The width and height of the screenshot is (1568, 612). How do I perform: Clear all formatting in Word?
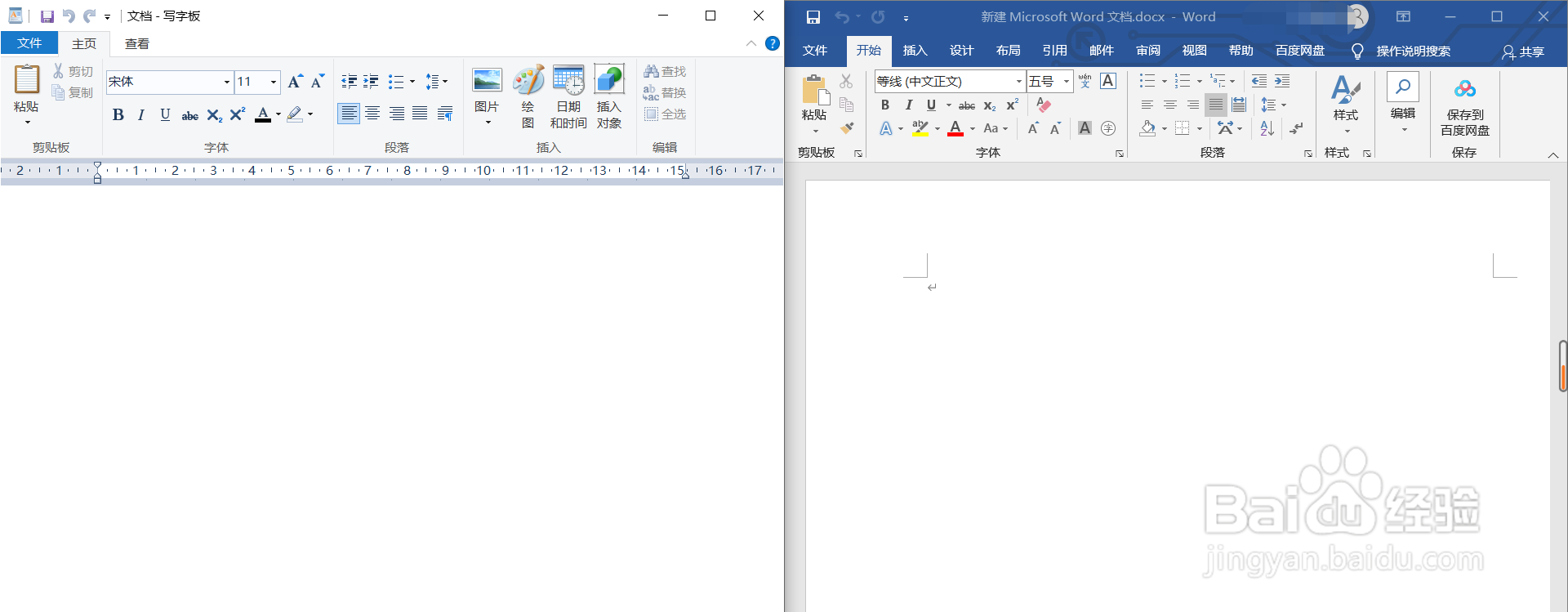tap(1043, 105)
